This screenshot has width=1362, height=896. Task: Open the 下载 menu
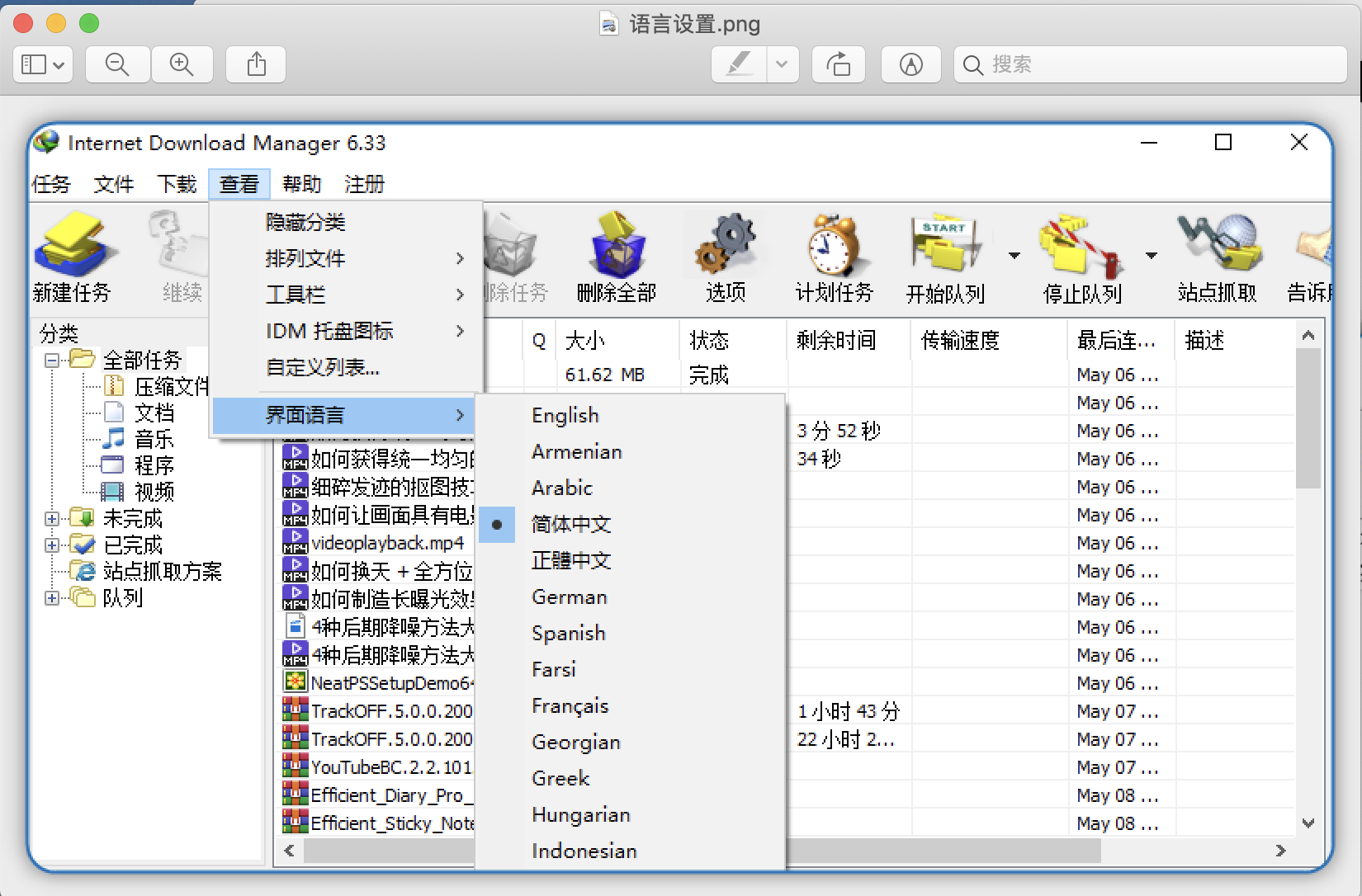point(177,184)
